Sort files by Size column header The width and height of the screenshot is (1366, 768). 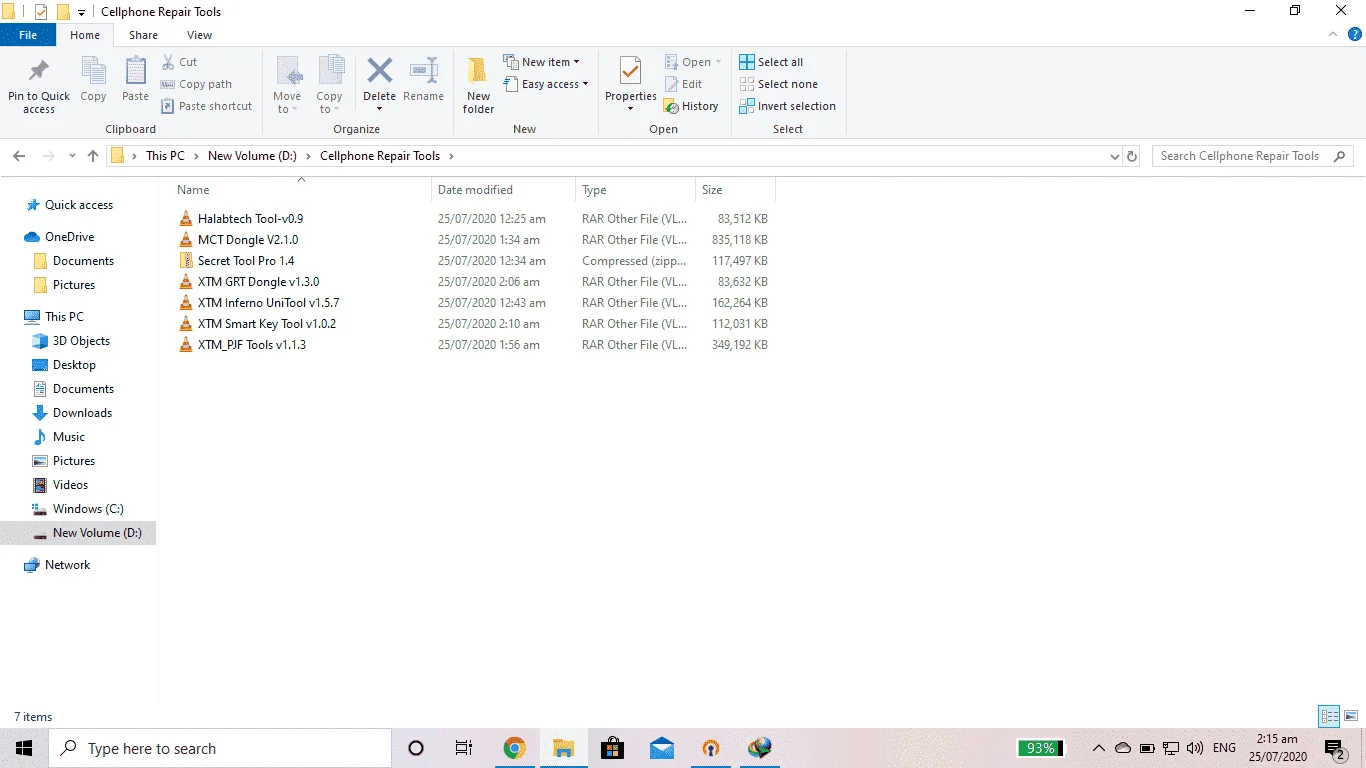point(735,190)
